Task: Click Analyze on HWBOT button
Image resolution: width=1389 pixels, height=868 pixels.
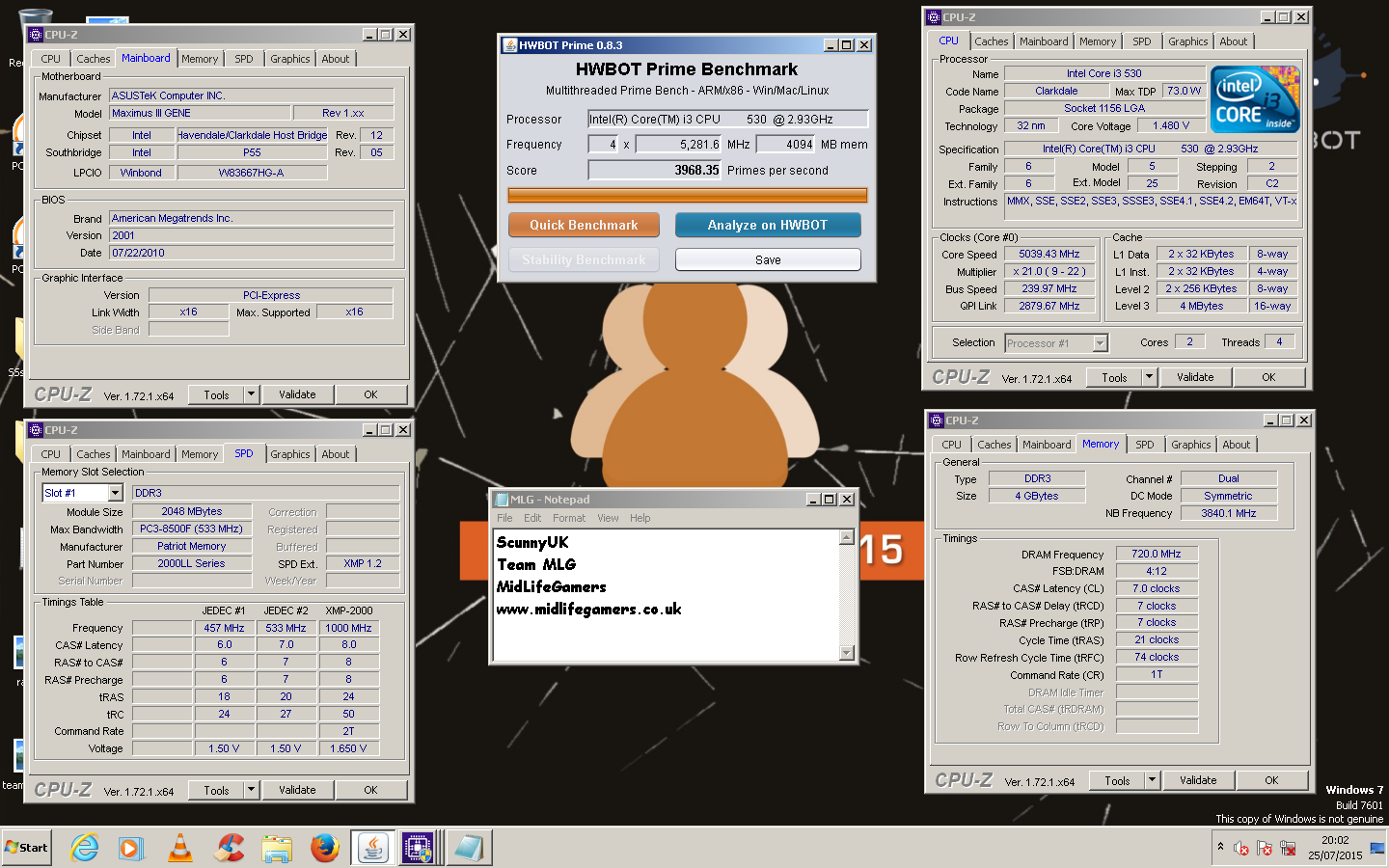Action: [x=768, y=225]
